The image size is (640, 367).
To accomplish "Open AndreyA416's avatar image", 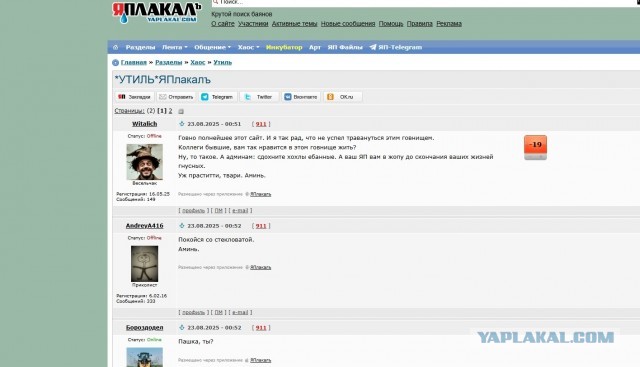I will coord(144,264).
